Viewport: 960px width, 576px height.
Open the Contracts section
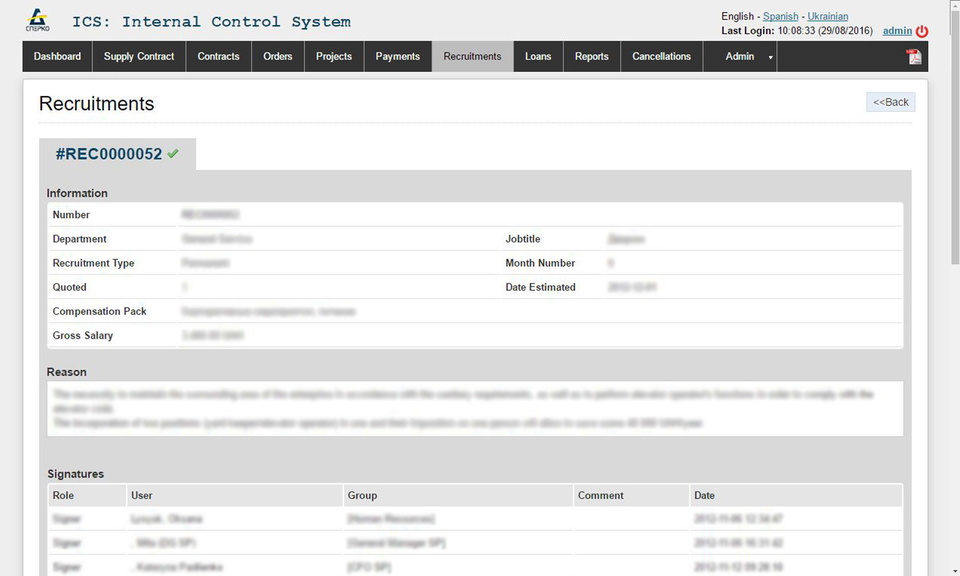tap(217, 57)
